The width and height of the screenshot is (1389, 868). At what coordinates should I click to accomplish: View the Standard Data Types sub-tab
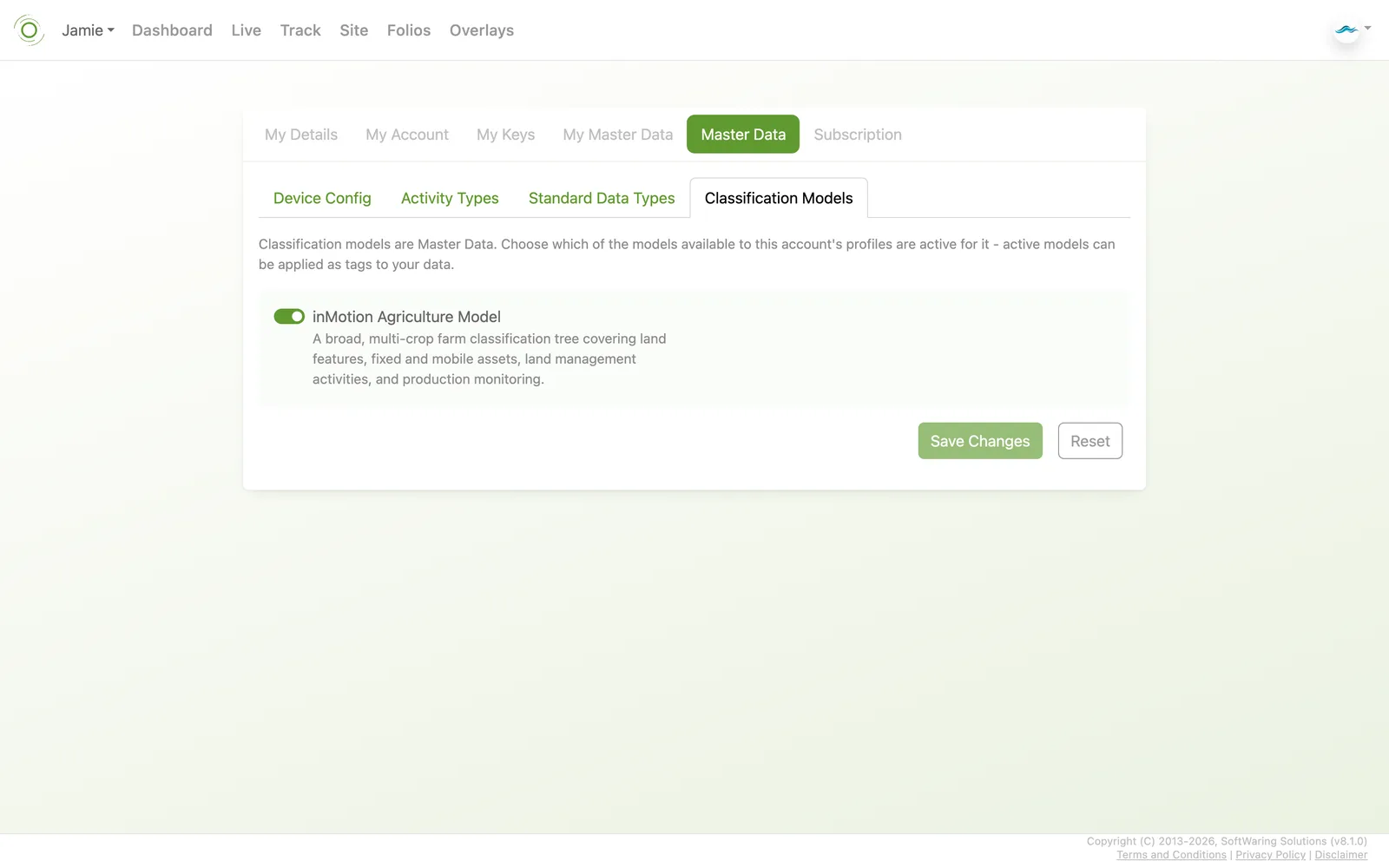[602, 198]
